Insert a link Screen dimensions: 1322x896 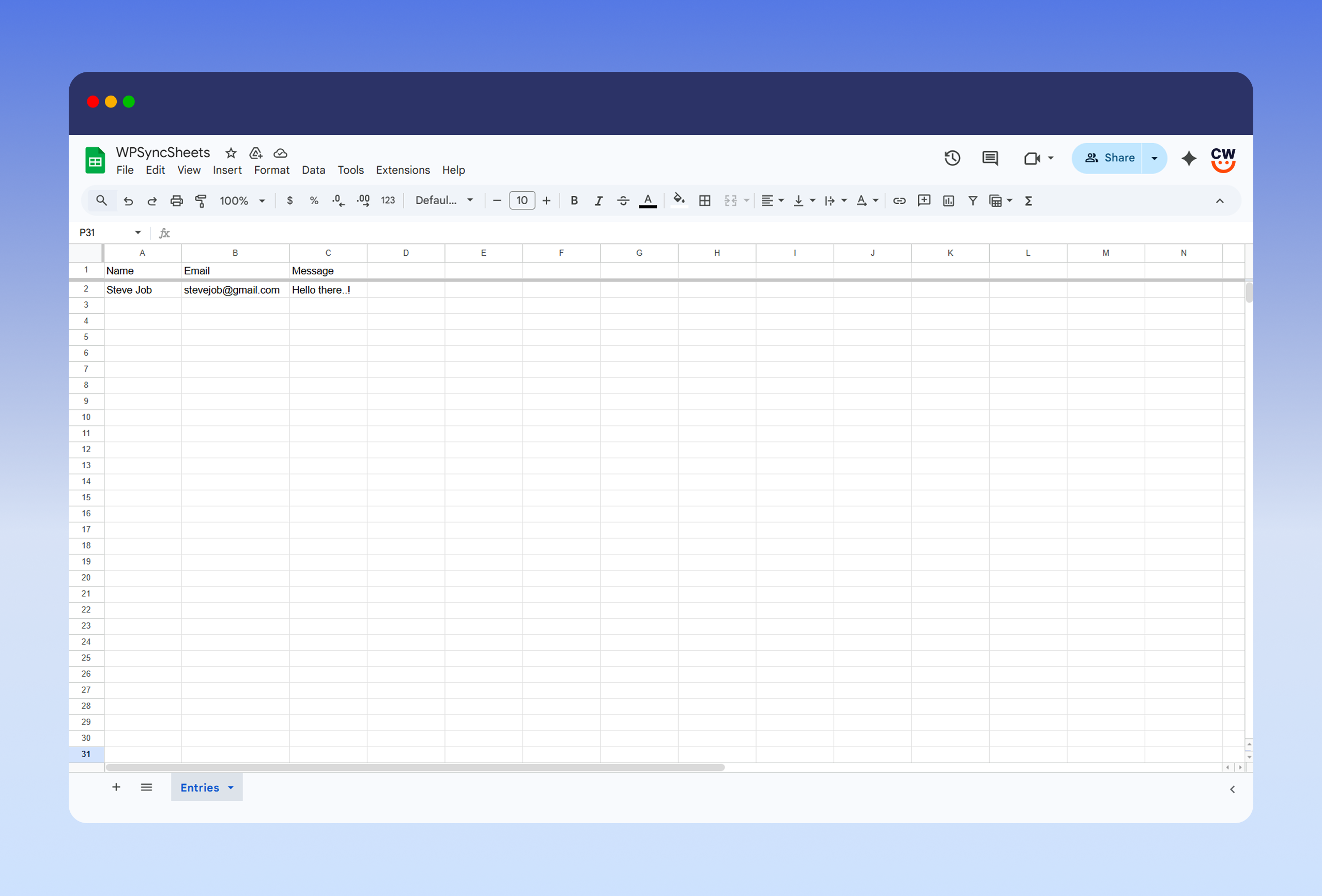[899, 201]
